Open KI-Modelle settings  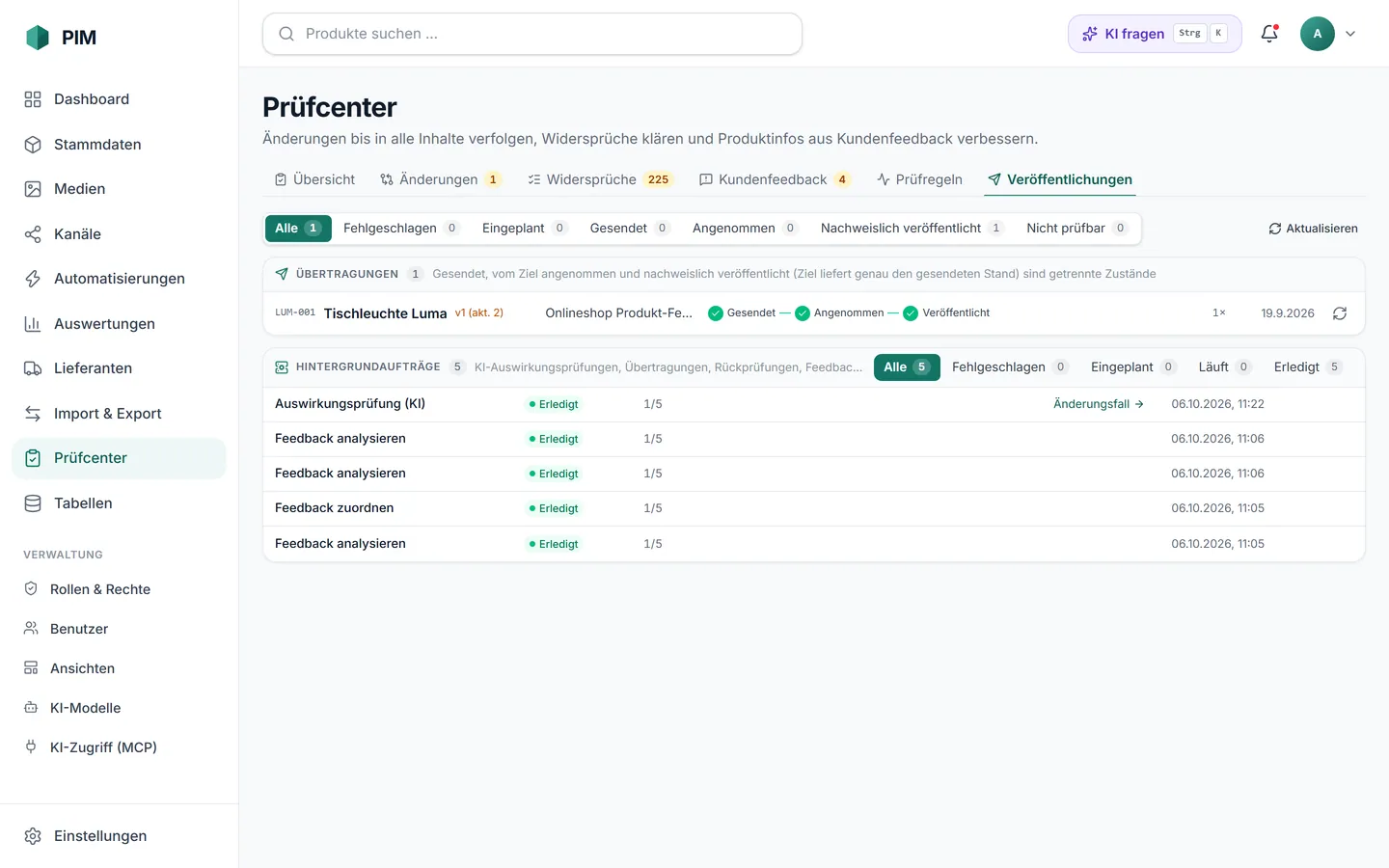(119, 708)
